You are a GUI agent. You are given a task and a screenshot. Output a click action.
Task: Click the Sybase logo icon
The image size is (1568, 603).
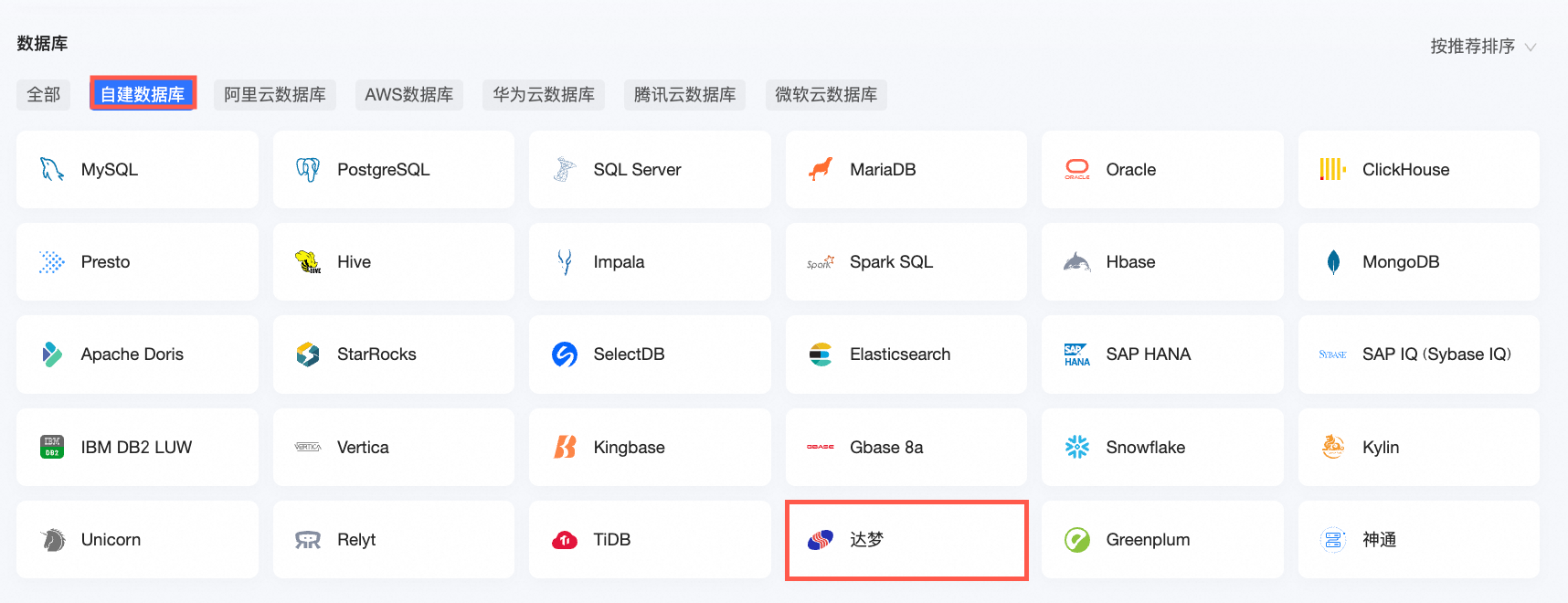pos(1333,354)
